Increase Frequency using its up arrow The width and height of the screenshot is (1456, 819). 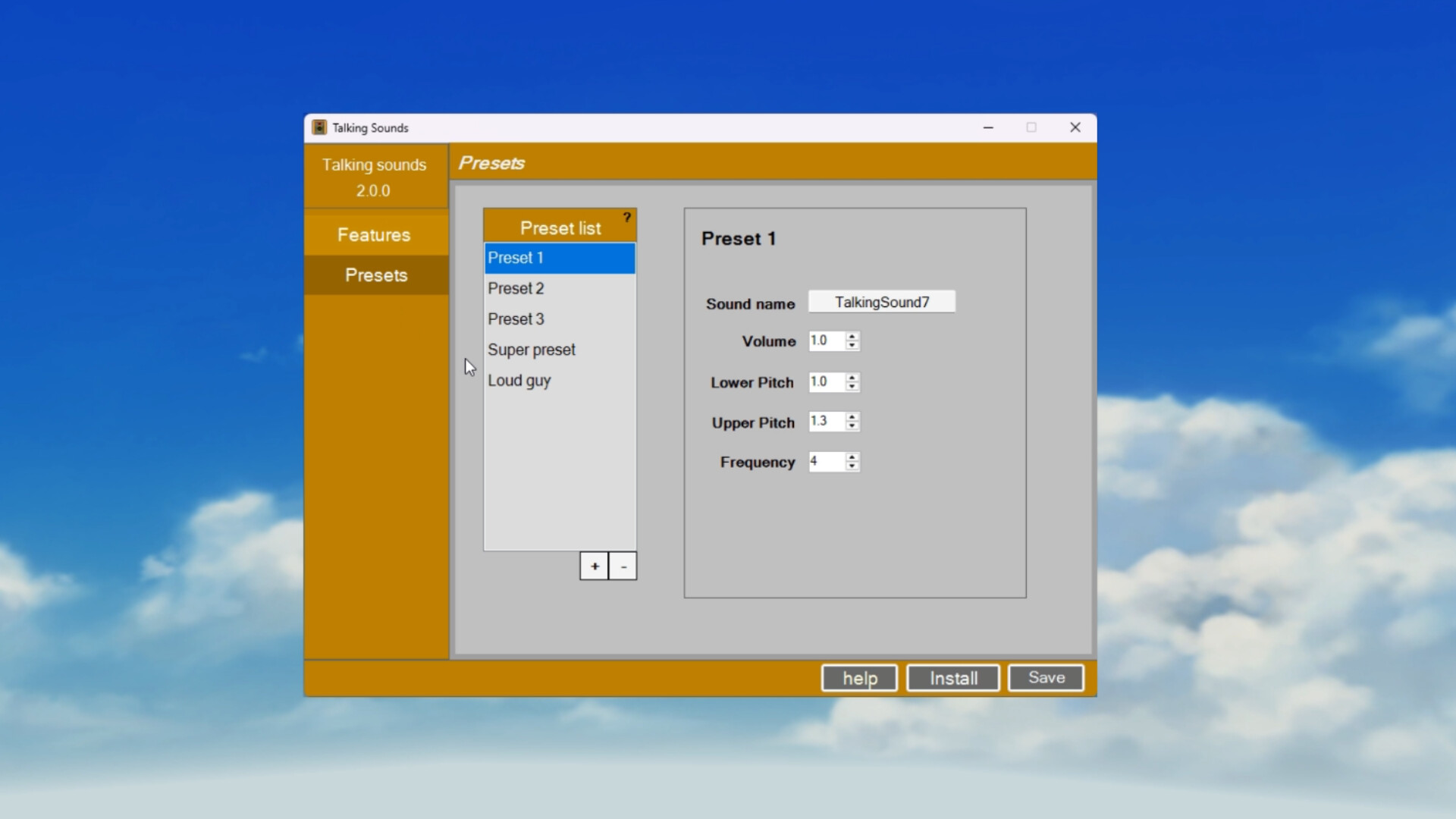click(x=852, y=458)
